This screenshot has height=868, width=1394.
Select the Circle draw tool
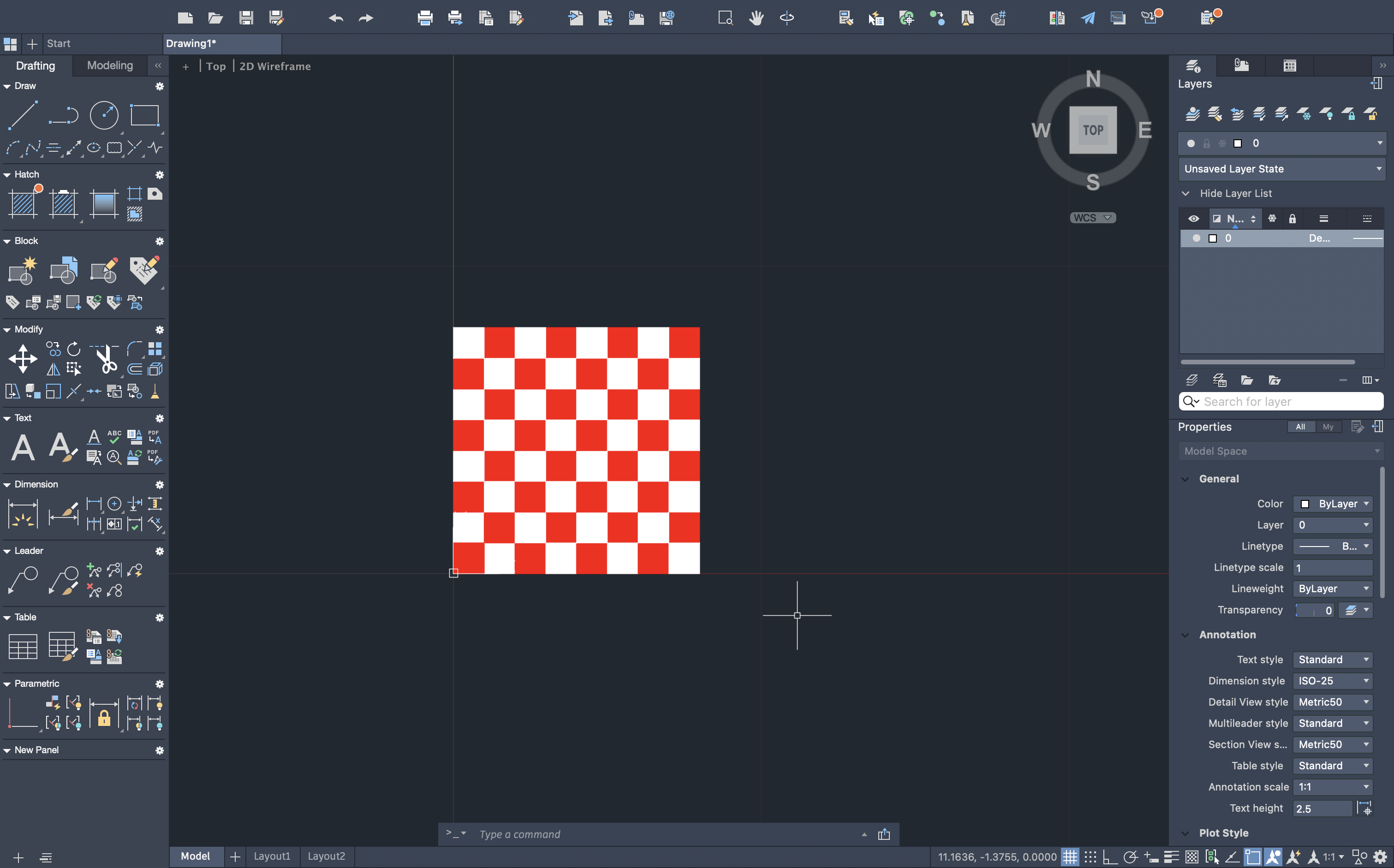[104, 115]
